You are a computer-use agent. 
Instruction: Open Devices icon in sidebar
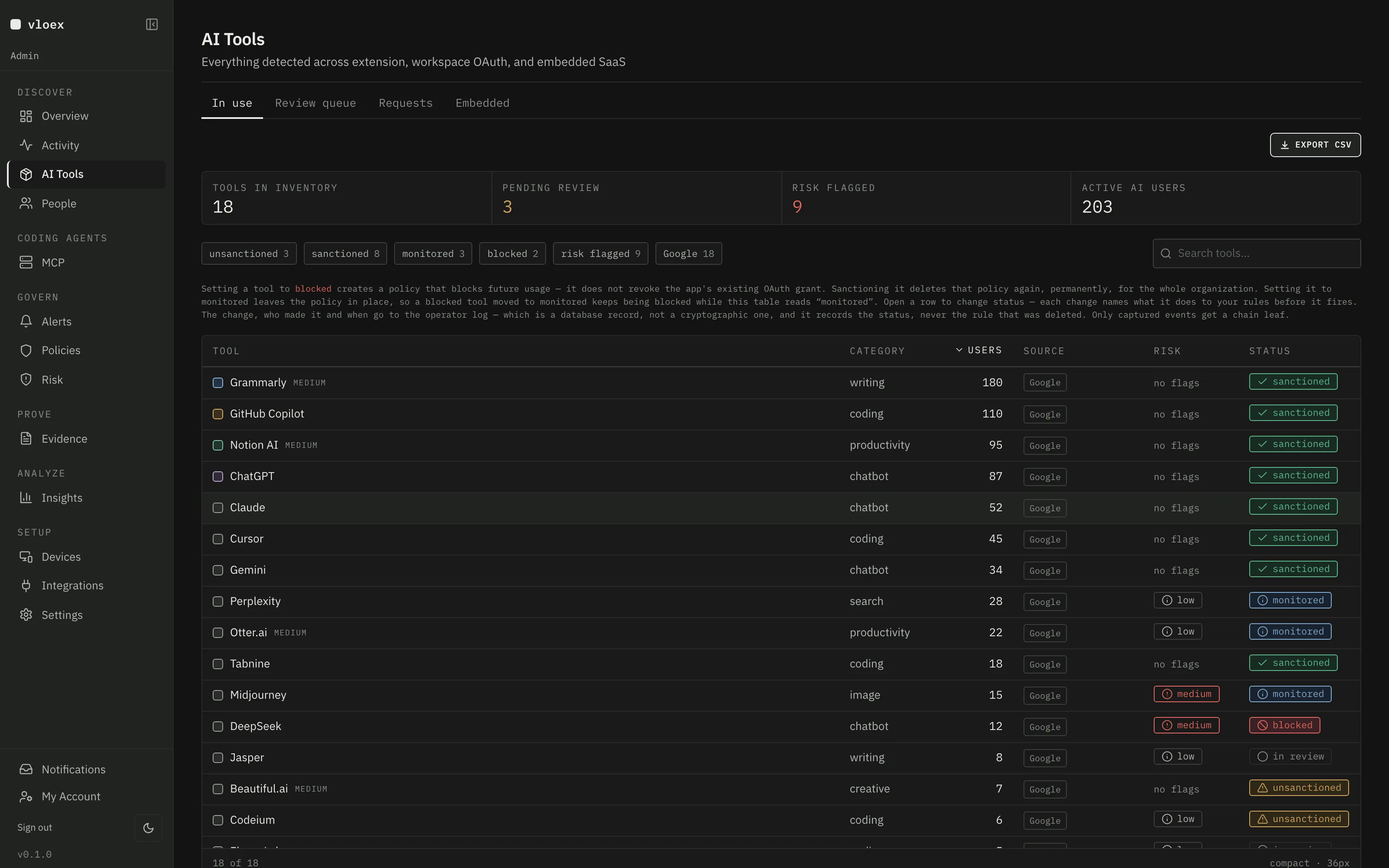click(26, 557)
